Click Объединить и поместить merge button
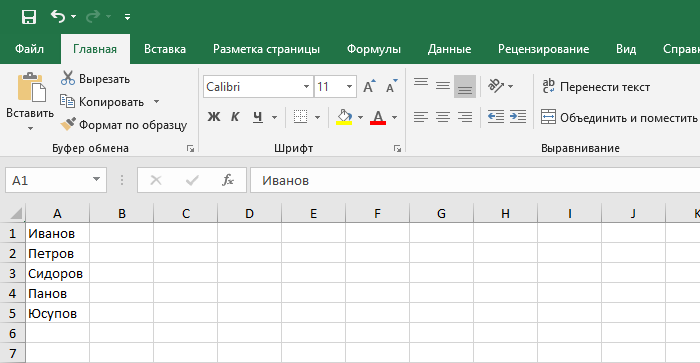 (x=619, y=117)
